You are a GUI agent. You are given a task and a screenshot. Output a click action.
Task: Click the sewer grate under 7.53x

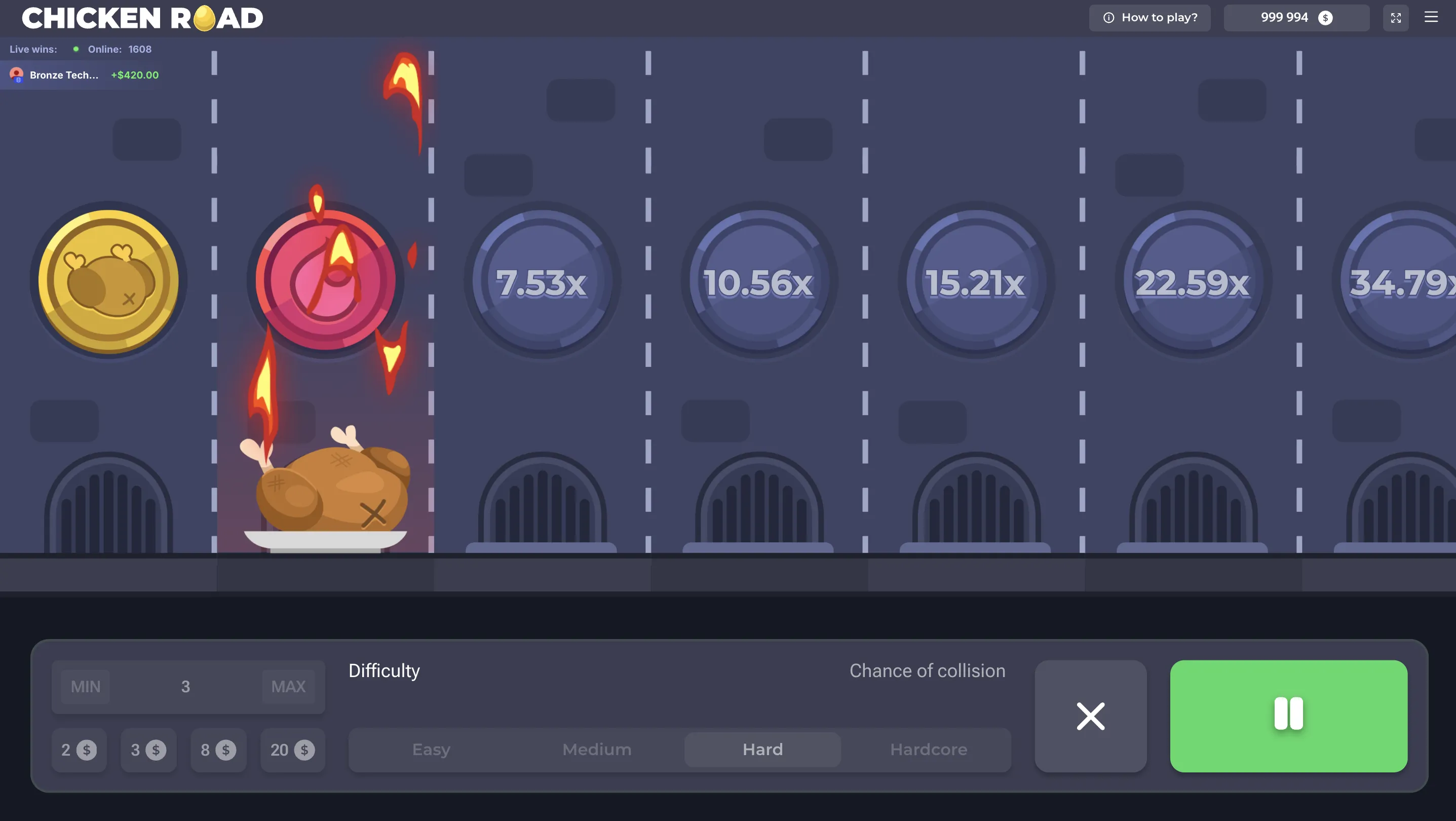pyautogui.click(x=542, y=502)
